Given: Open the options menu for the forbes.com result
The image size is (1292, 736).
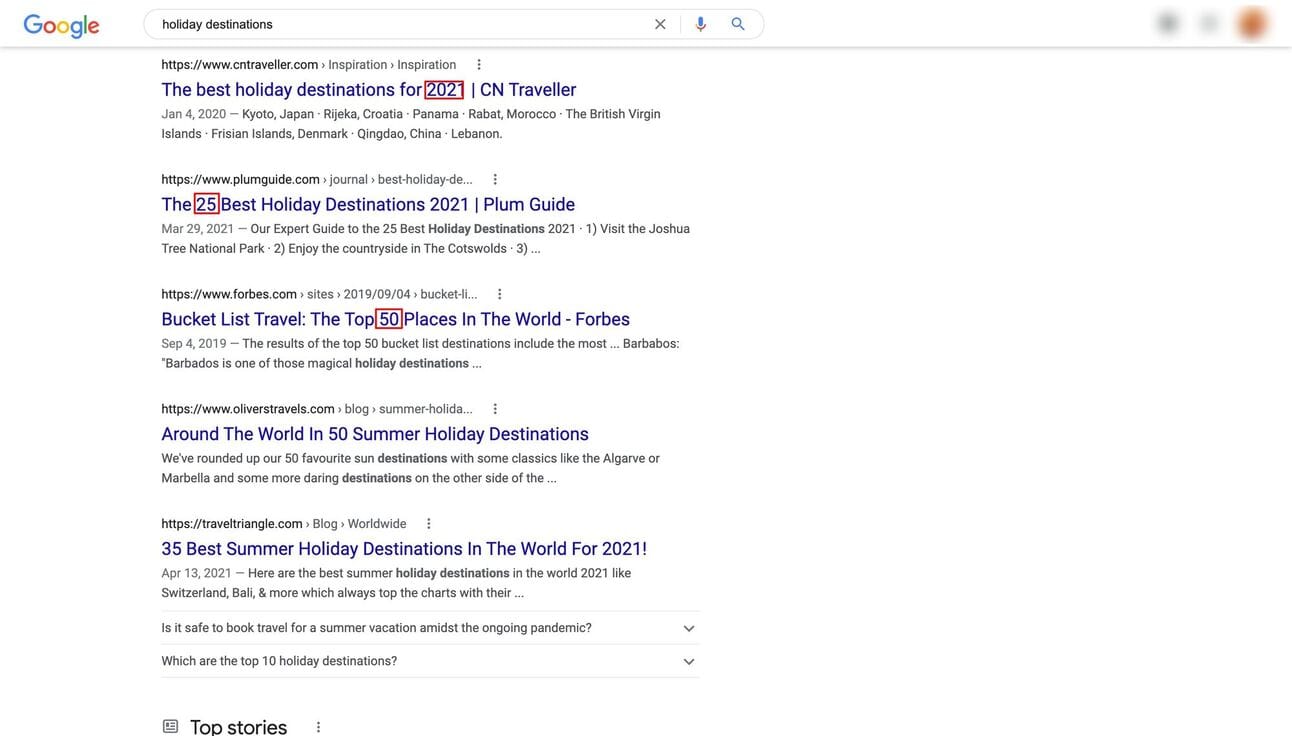Looking at the screenshot, I should pyautogui.click(x=500, y=294).
